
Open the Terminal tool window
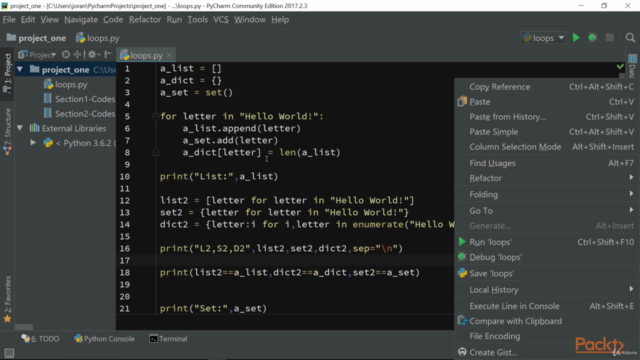pyautogui.click(x=168, y=339)
